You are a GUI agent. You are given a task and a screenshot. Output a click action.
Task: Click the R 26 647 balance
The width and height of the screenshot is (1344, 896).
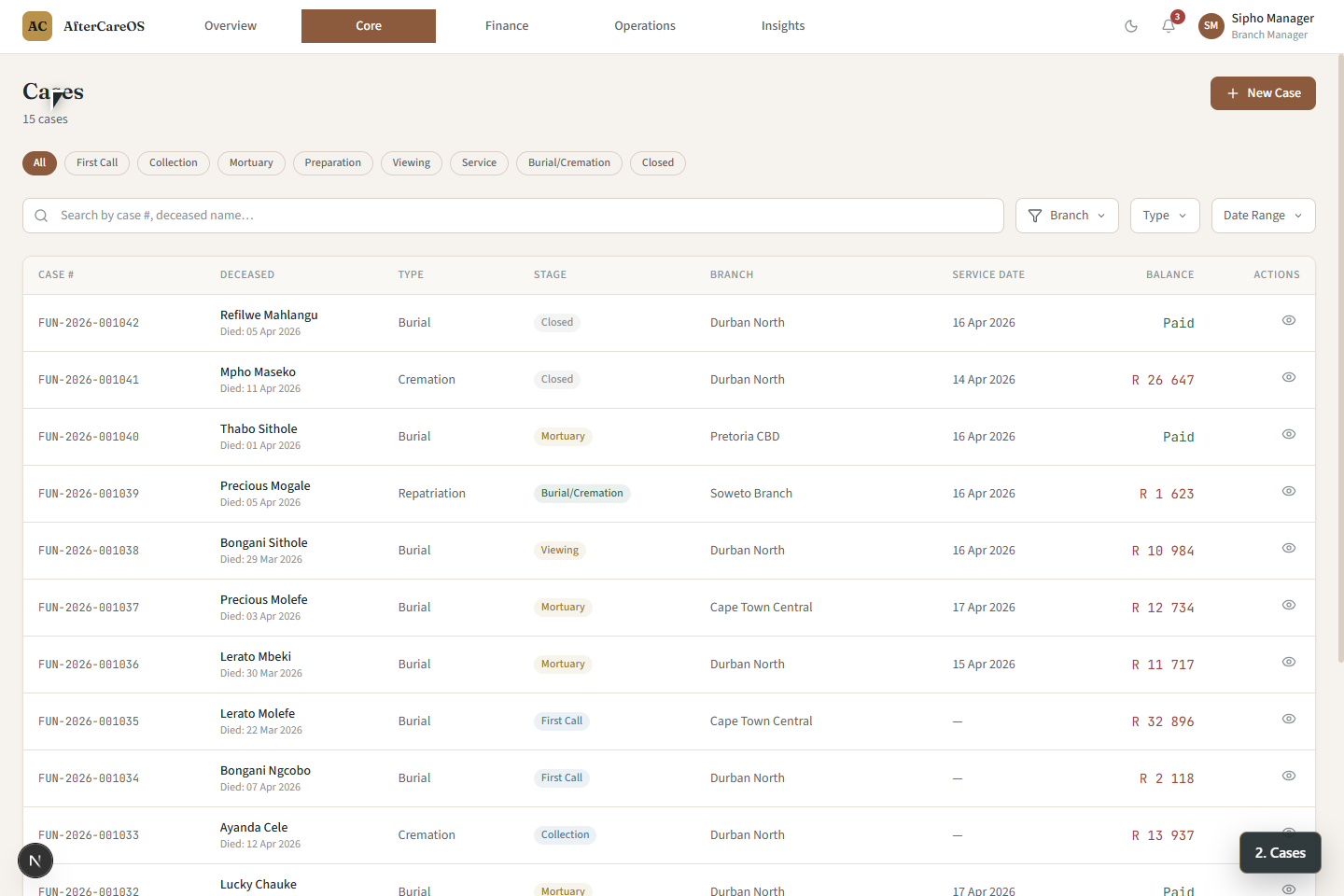1163,380
